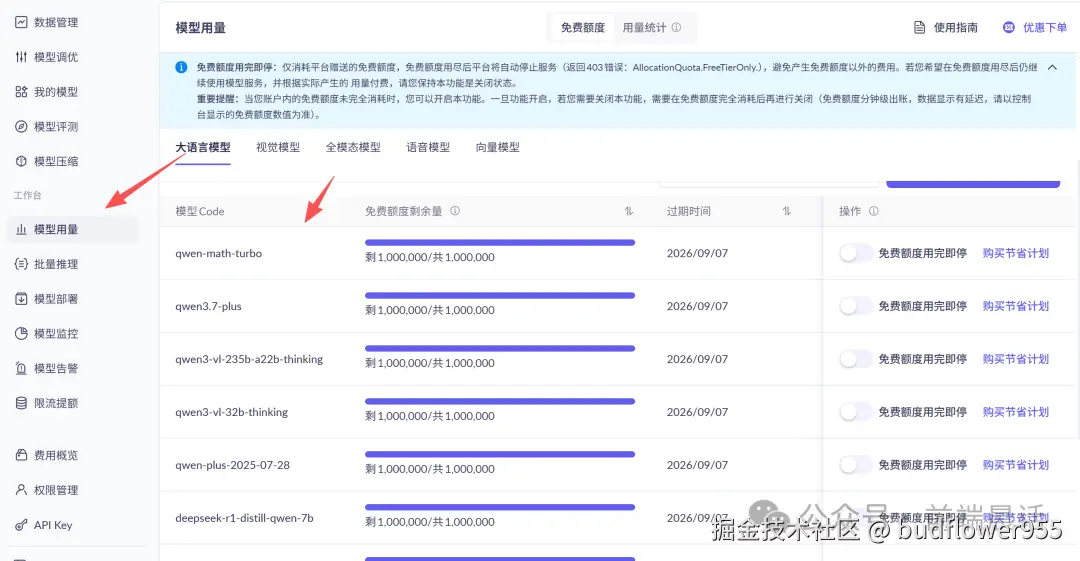The height and width of the screenshot is (561, 1080).
Task: Sort by 免费额度剩余量 column arrows
Action: 629,211
